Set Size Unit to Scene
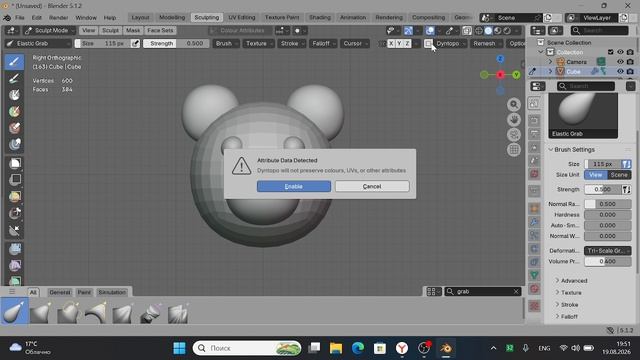The width and height of the screenshot is (640, 360). pos(619,175)
